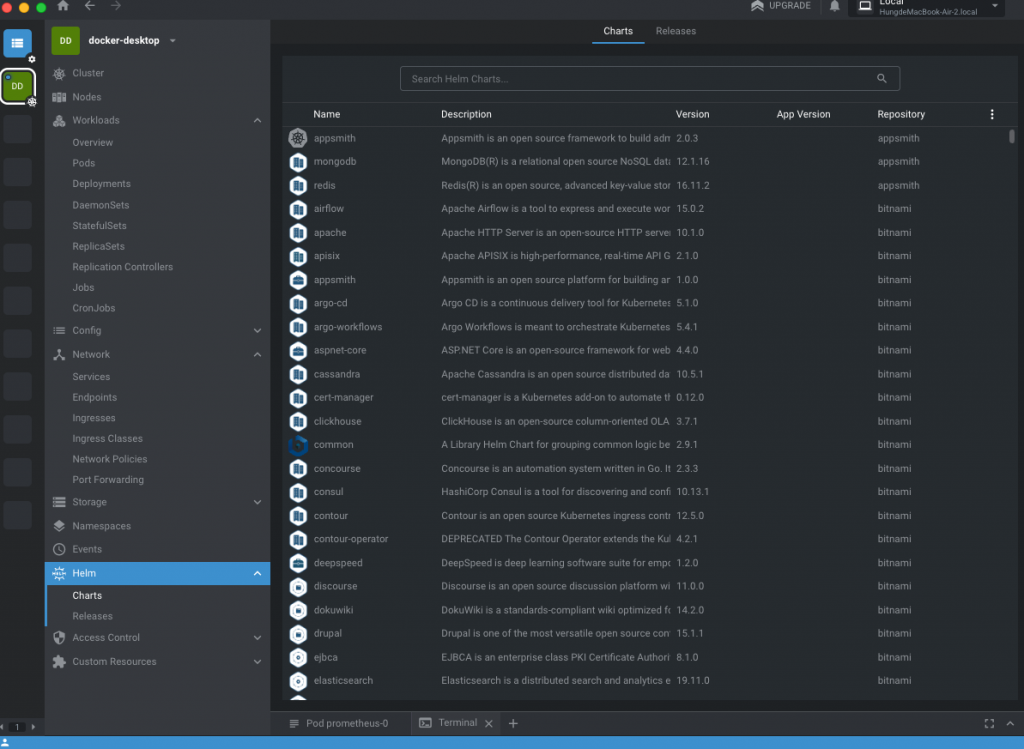Sort by the Repository column header
This screenshot has height=749, width=1024.
point(901,114)
